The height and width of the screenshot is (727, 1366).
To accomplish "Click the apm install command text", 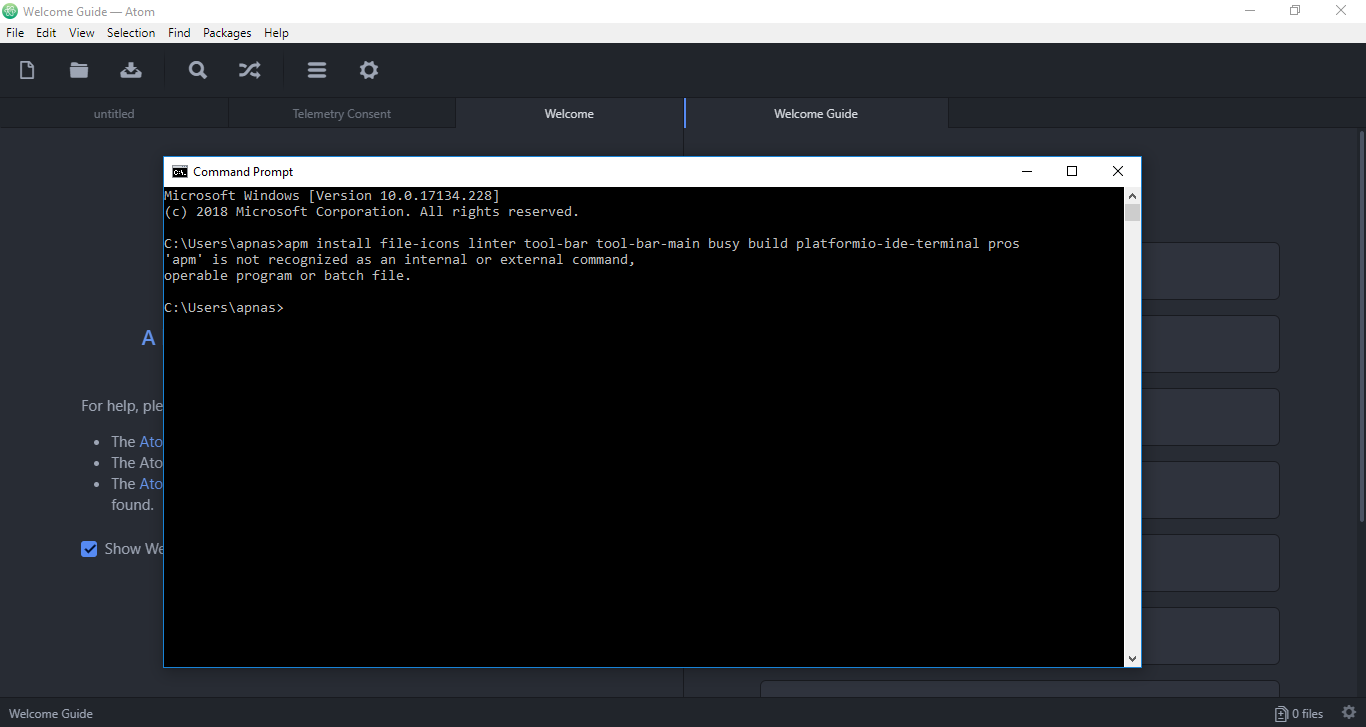I will [x=652, y=244].
